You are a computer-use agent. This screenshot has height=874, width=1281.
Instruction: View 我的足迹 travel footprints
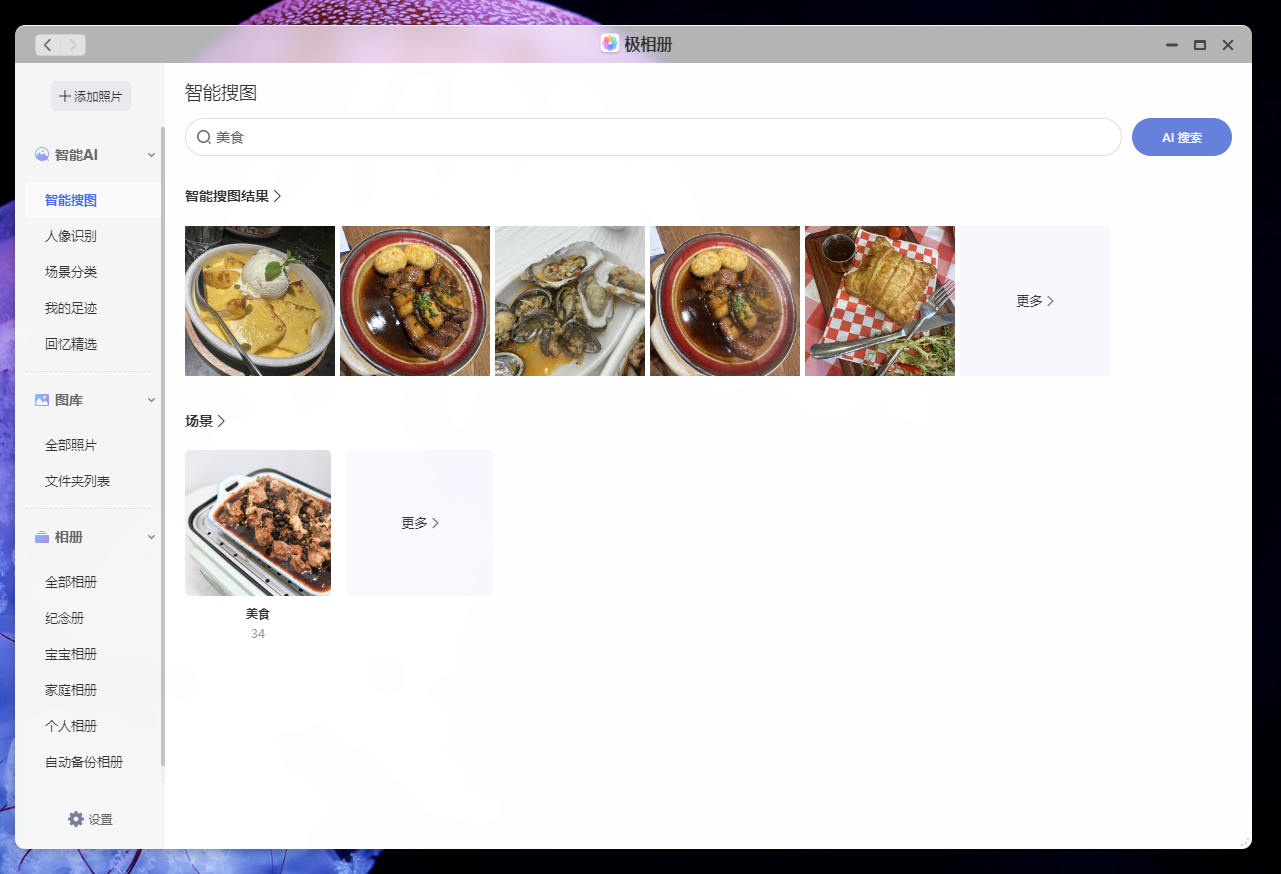[x=70, y=307]
